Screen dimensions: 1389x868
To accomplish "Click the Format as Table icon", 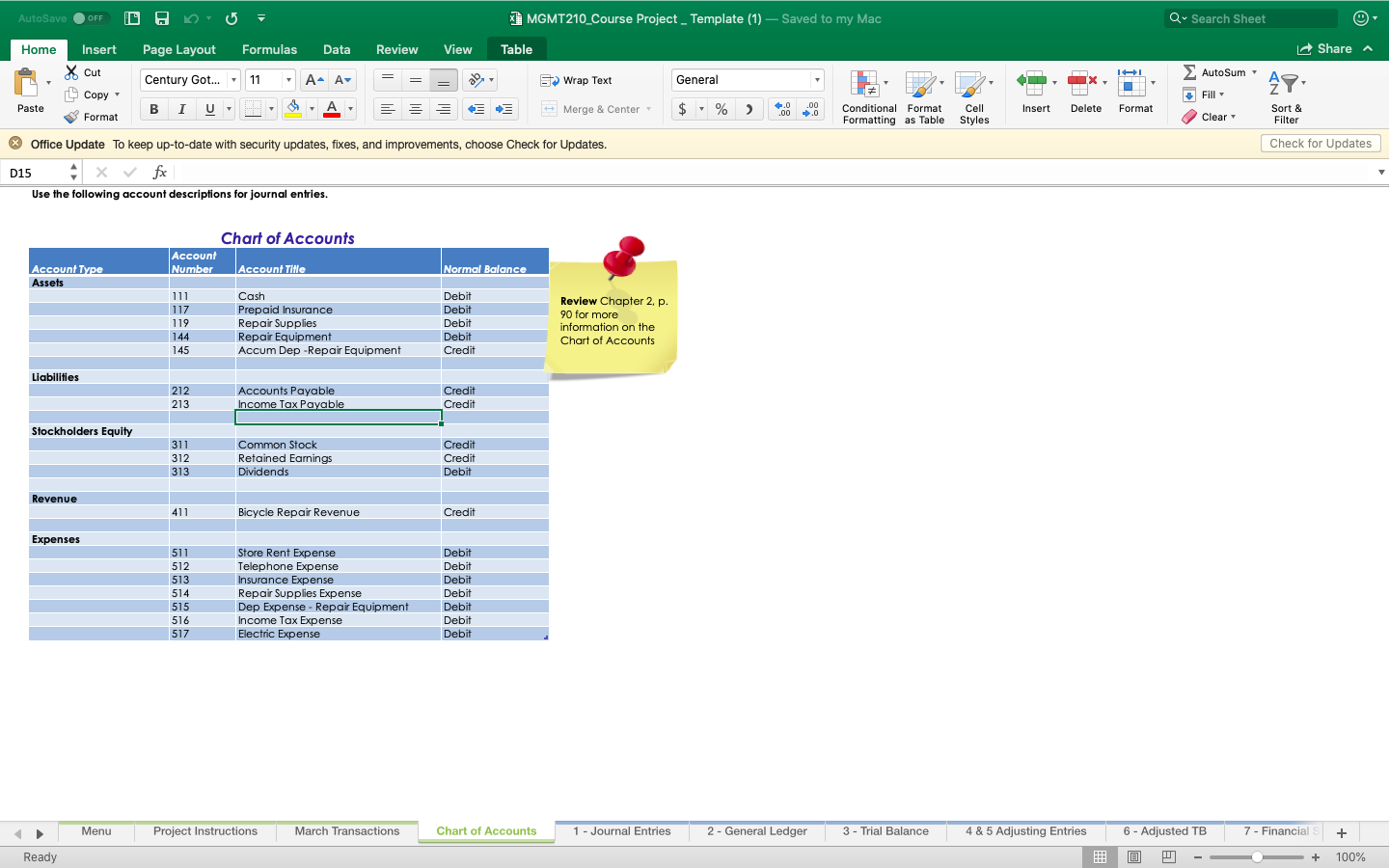I will (923, 96).
